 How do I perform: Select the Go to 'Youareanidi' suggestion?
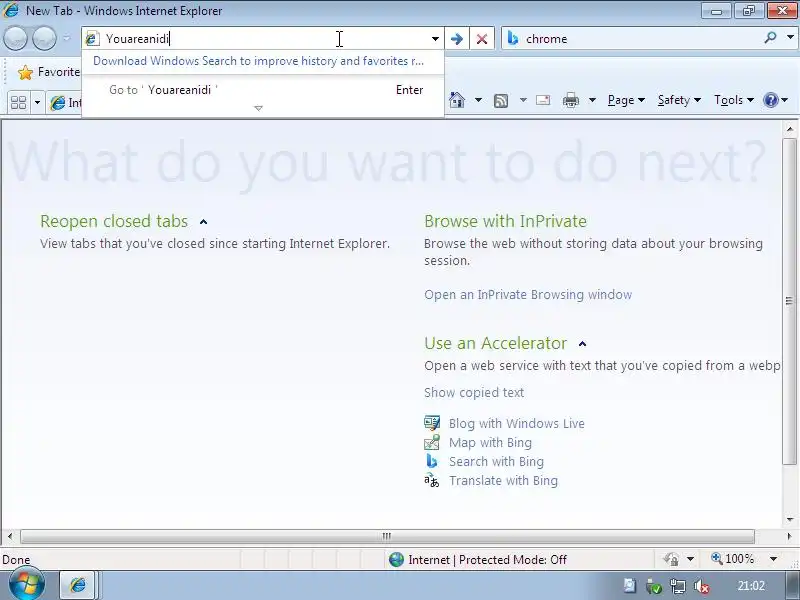click(x=263, y=90)
